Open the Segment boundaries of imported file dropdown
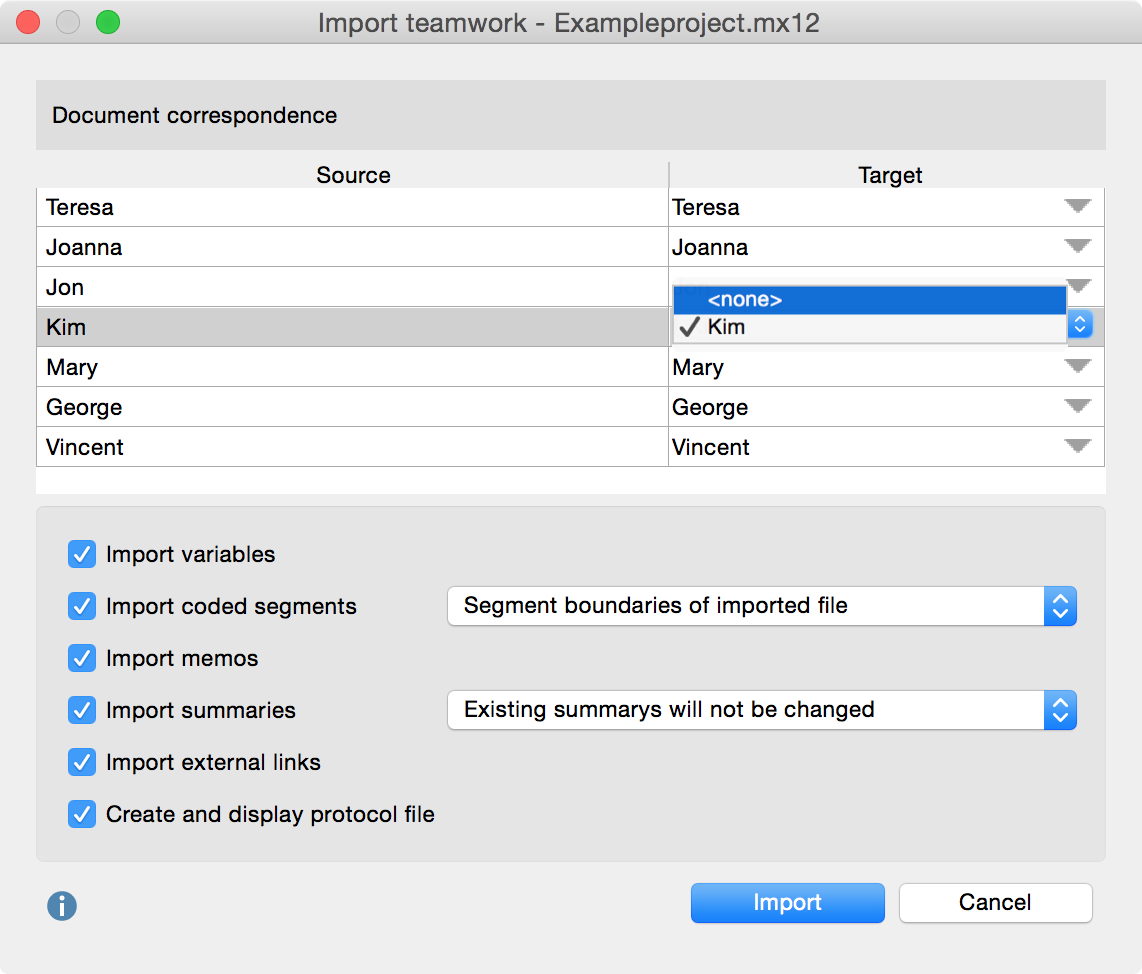 (762, 606)
